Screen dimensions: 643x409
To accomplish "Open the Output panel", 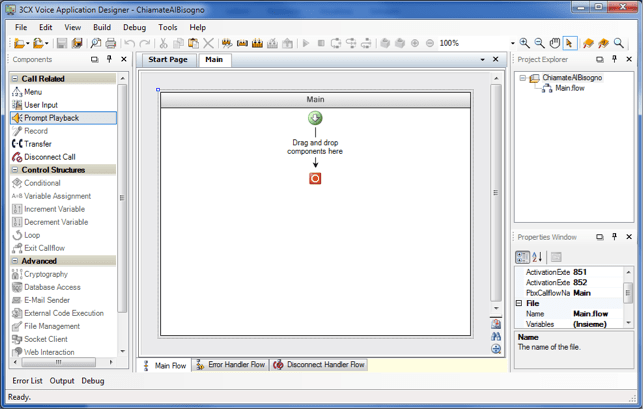I will point(62,381).
